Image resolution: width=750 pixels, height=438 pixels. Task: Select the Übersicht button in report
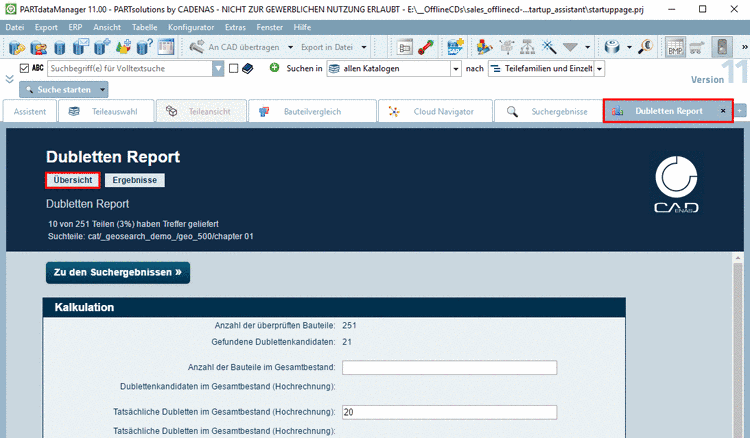click(73, 180)
